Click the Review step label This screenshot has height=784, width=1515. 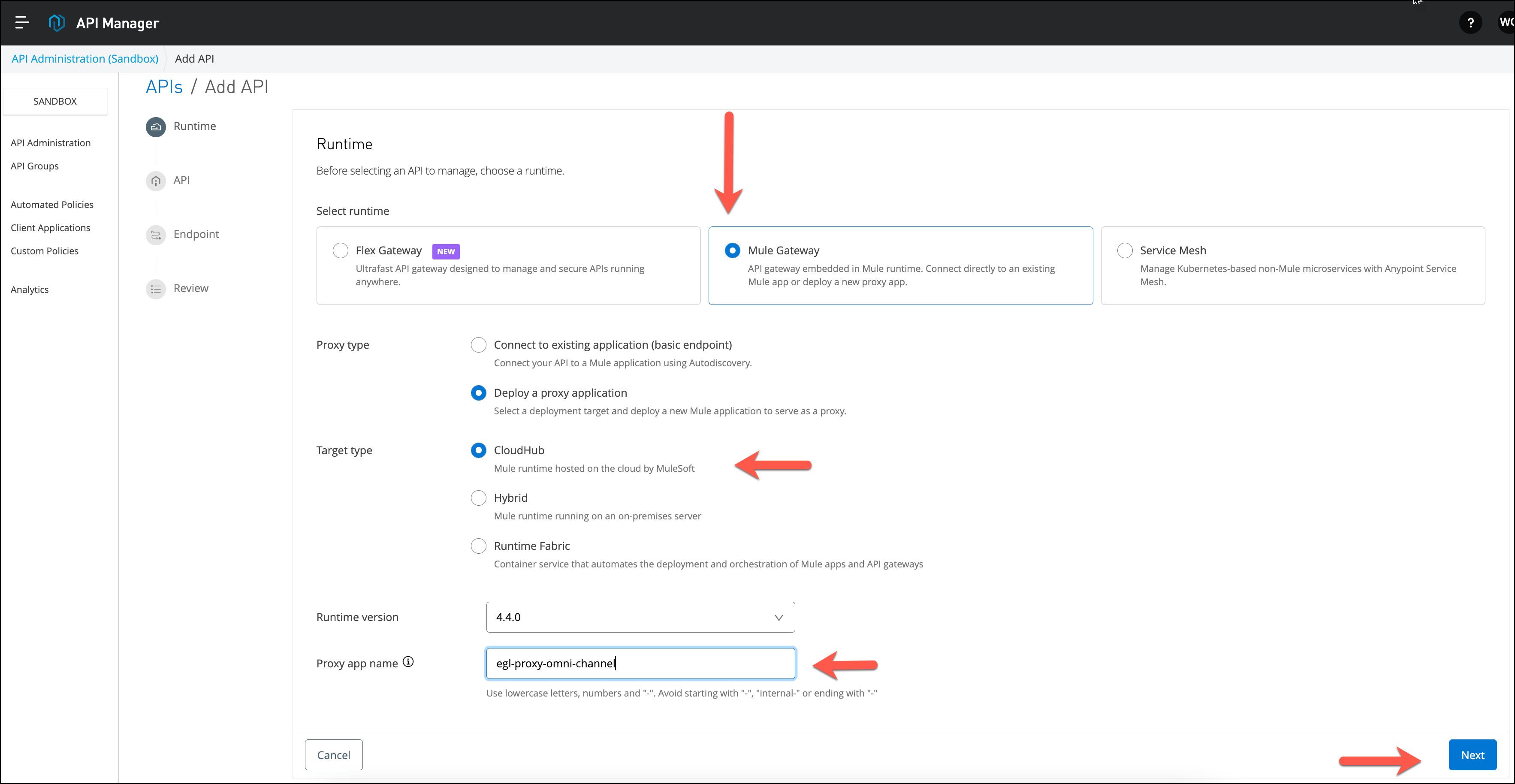(191, 288)
